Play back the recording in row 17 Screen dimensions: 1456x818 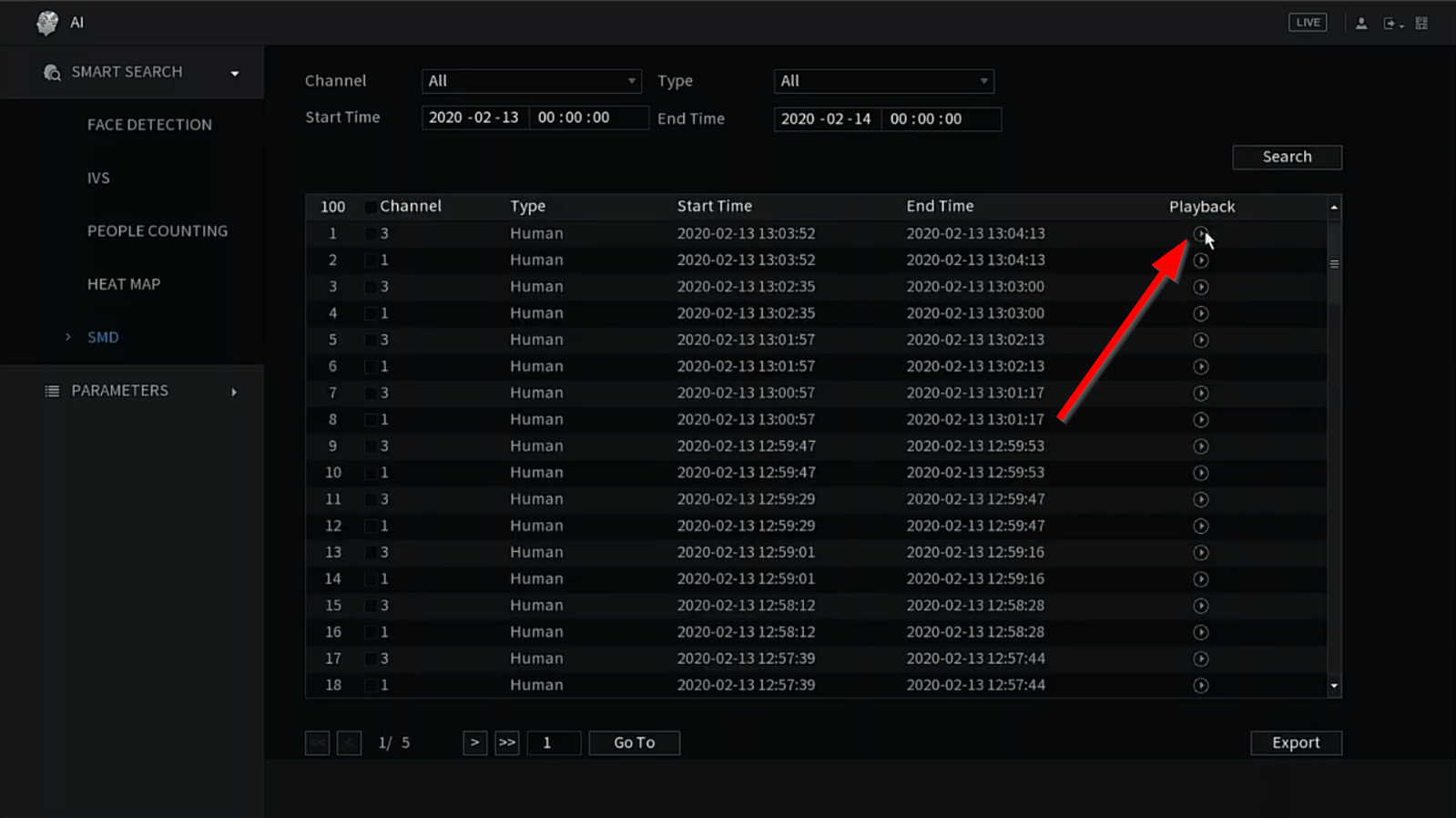click(1201, 659)
